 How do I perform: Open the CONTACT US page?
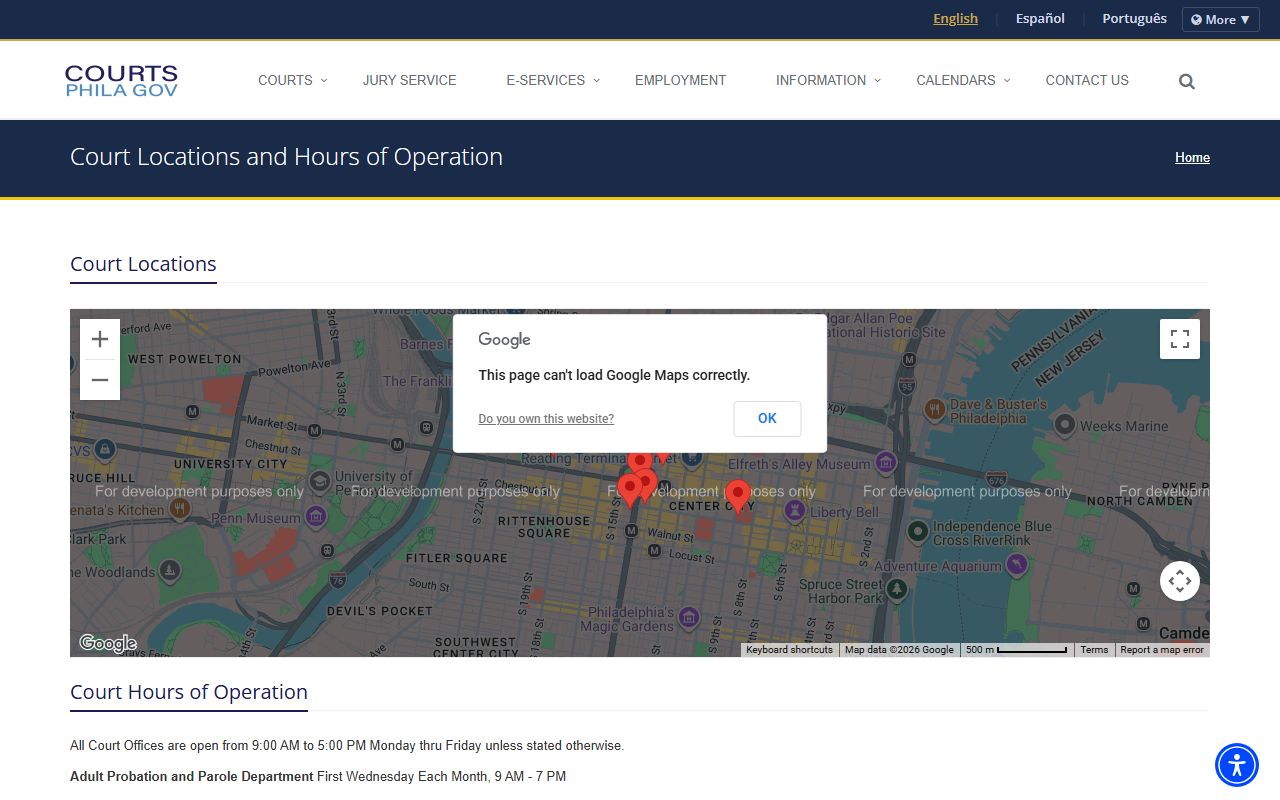coord(1087,81)
